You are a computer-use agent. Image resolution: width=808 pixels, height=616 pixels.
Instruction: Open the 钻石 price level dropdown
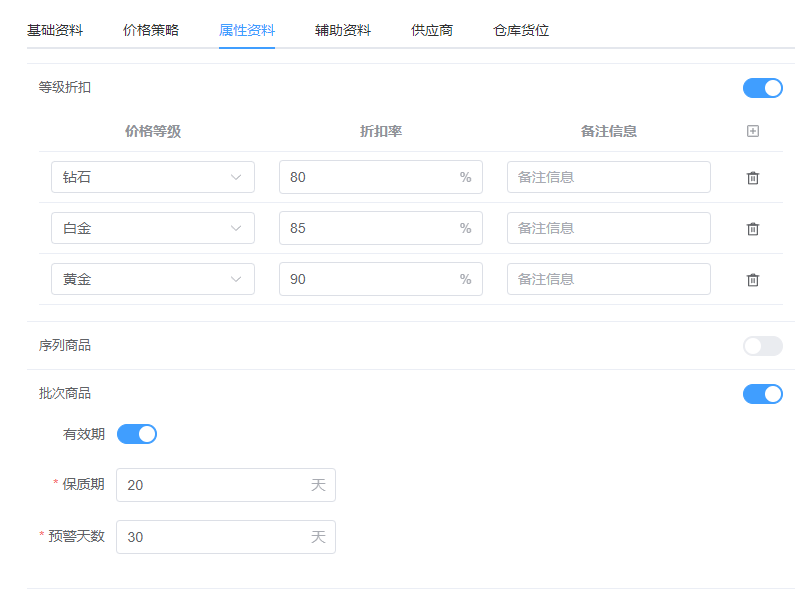pos(153,177)
